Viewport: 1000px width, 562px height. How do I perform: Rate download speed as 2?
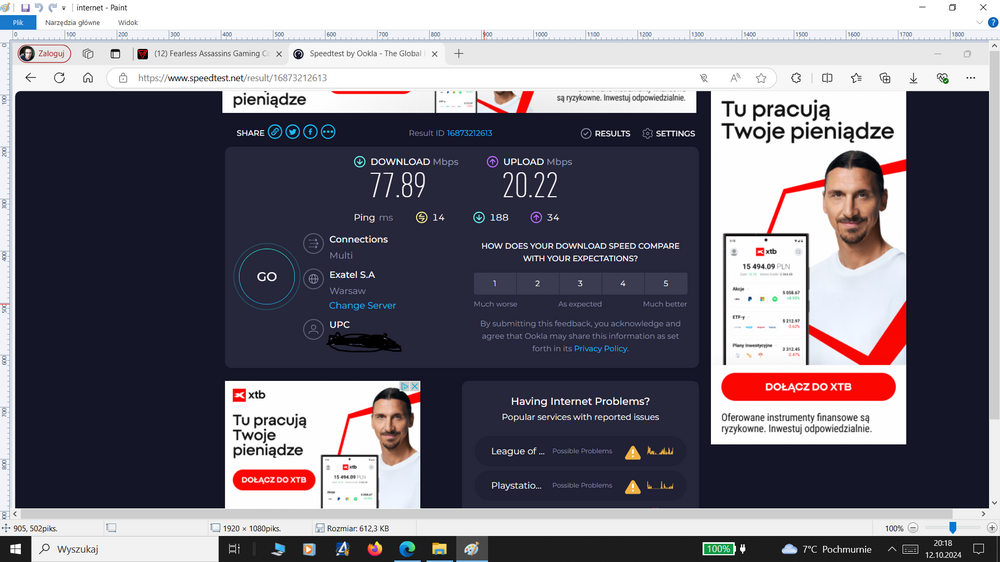pos(537,283)
